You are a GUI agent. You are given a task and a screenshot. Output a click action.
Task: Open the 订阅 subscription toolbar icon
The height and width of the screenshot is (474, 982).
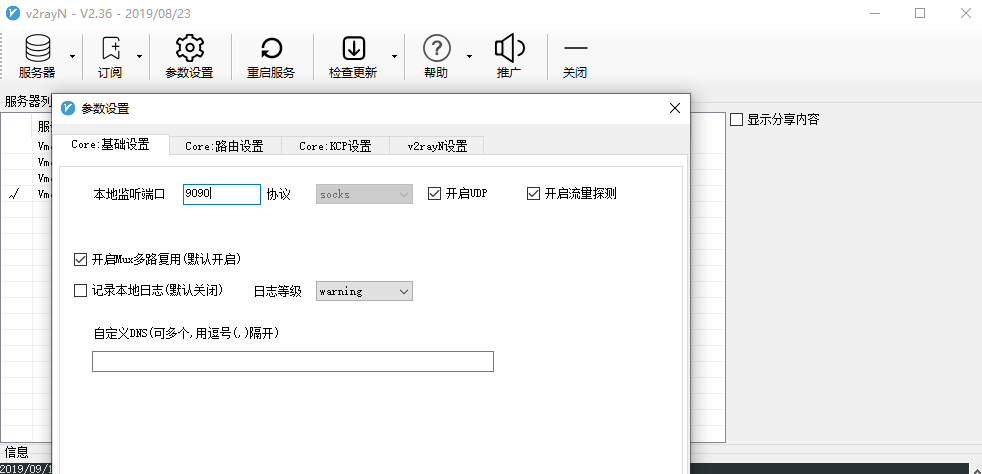click(x=110, y=56)
